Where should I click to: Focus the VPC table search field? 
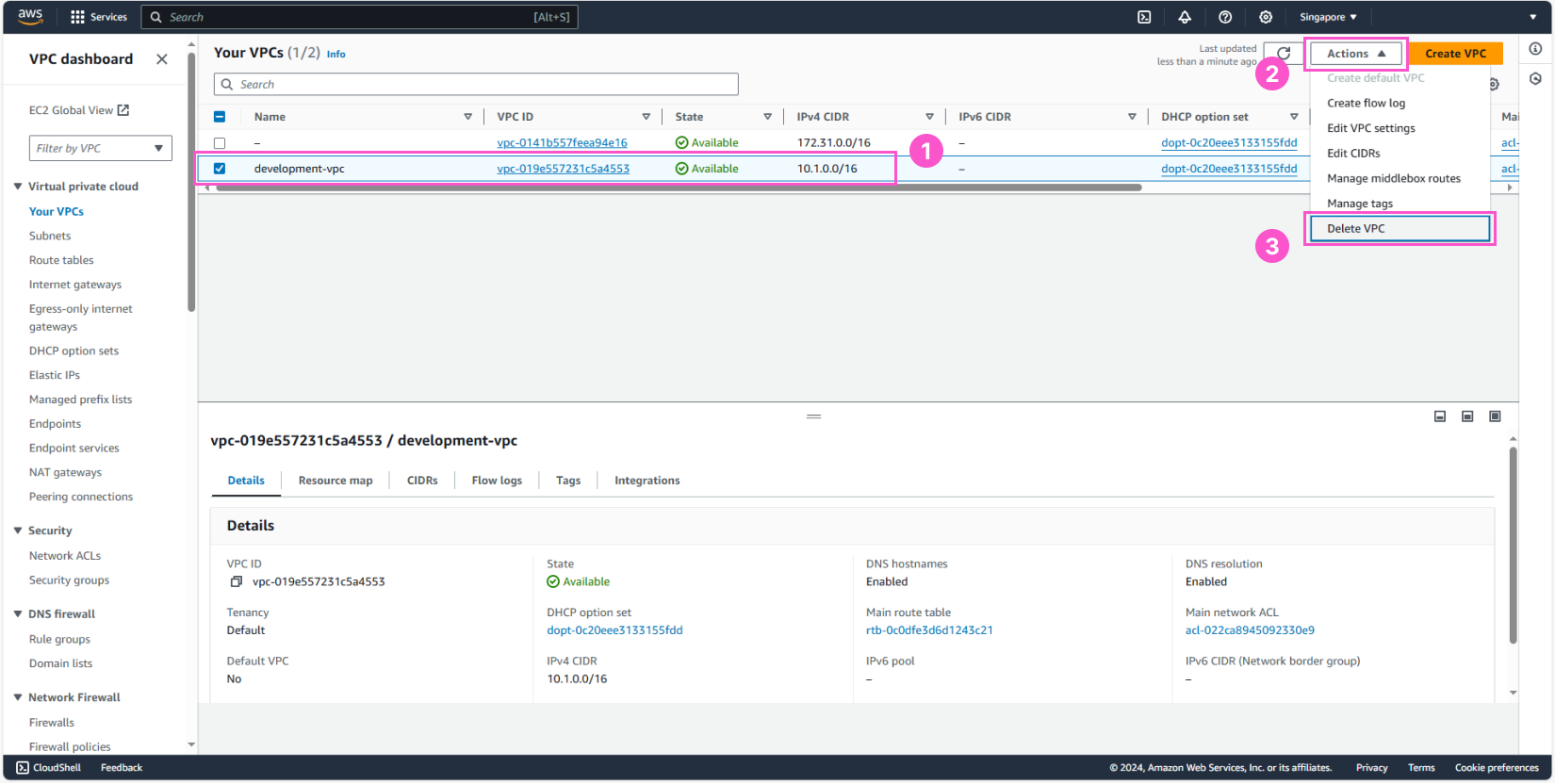pos(476,85)
